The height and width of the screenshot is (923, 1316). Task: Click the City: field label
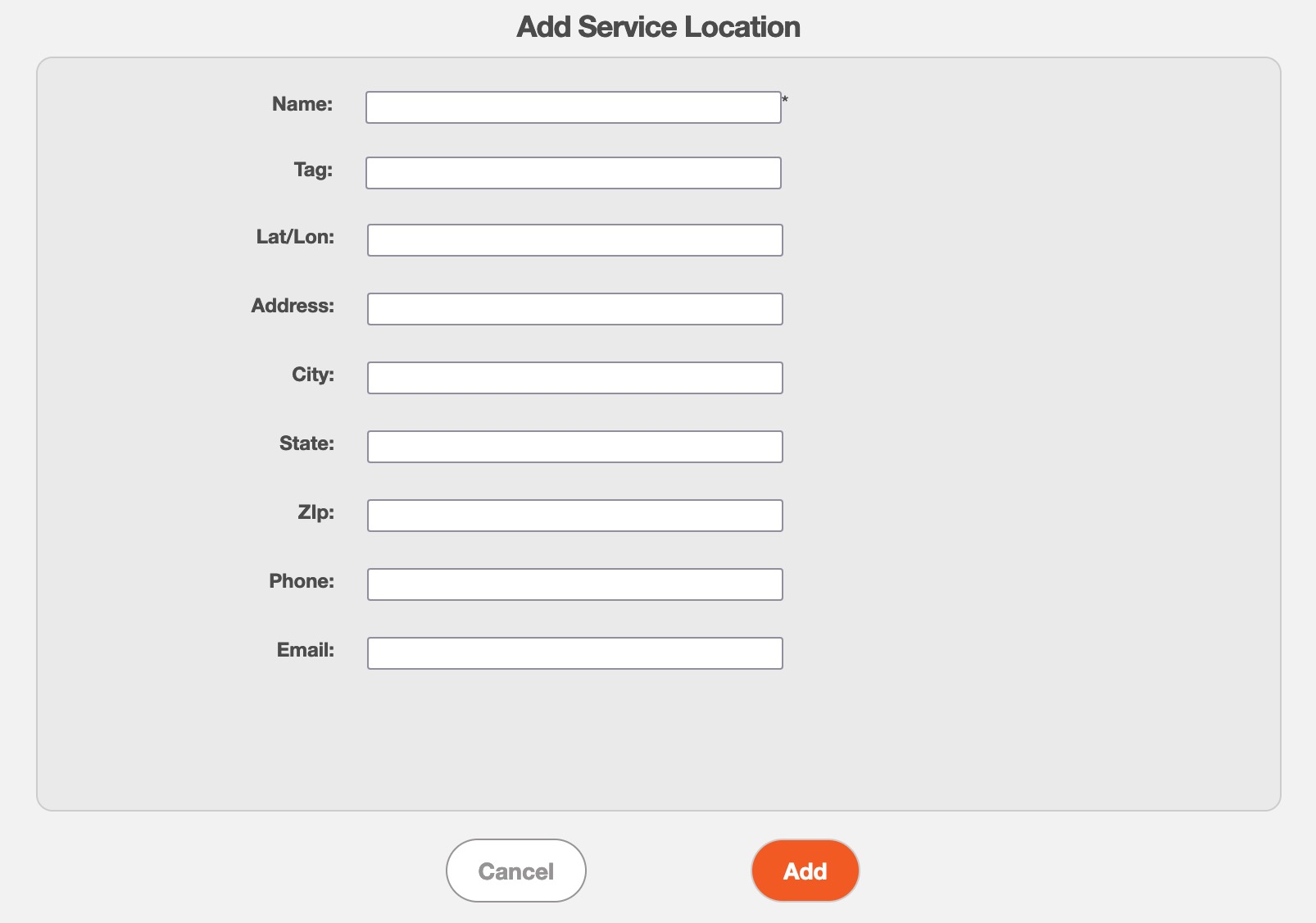(x=313, y=375)
